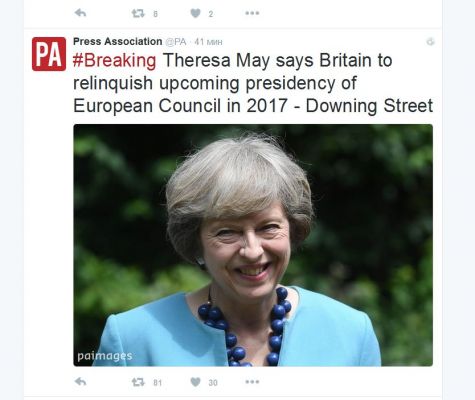Click the small gray icon beside the tweet header
The height and width of the screenshot is (400, 475).
[x=431, y=42]
